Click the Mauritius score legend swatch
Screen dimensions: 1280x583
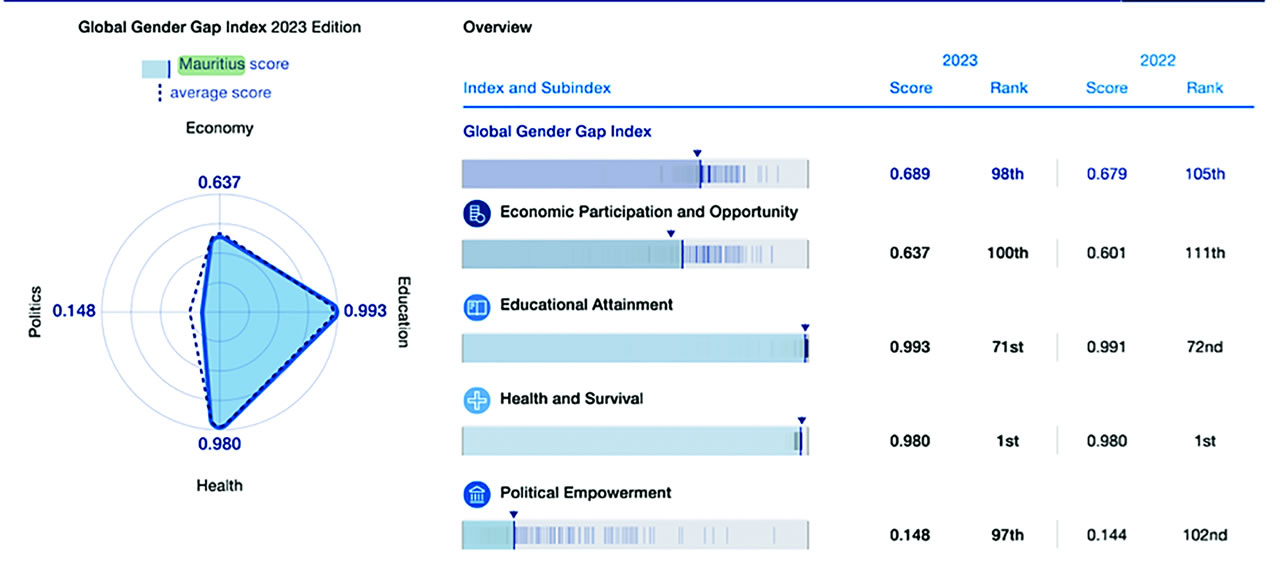tap(155, 66)
